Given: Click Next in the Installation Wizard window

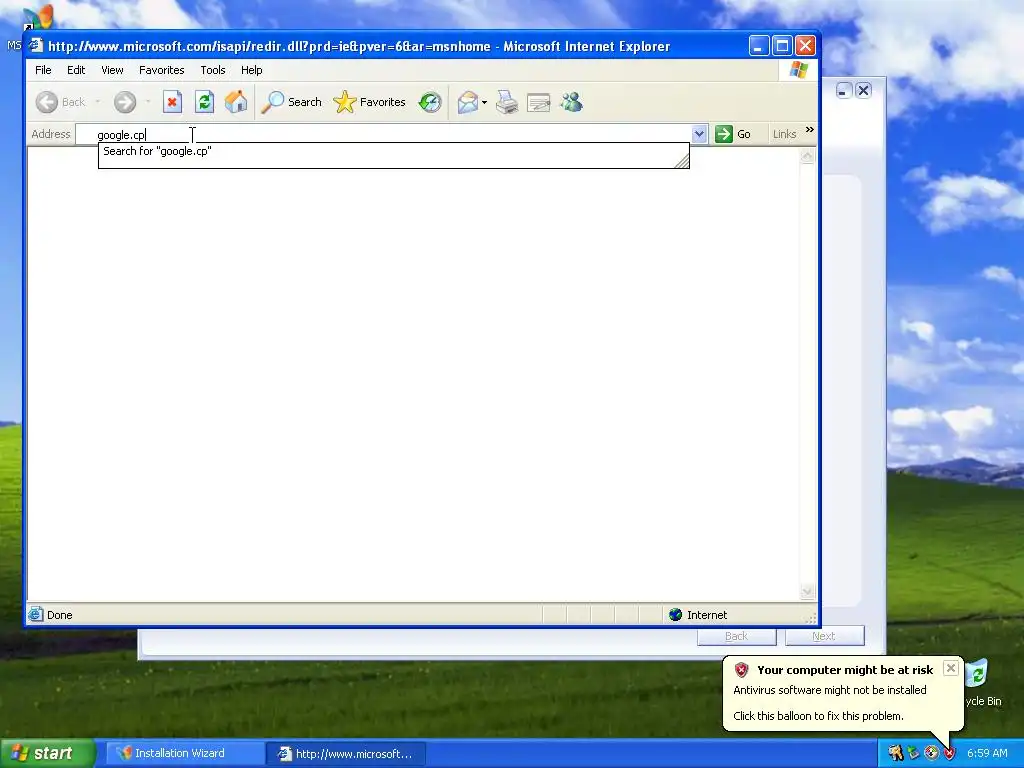Looking at the screenshot, I should (x=824, y=636).
